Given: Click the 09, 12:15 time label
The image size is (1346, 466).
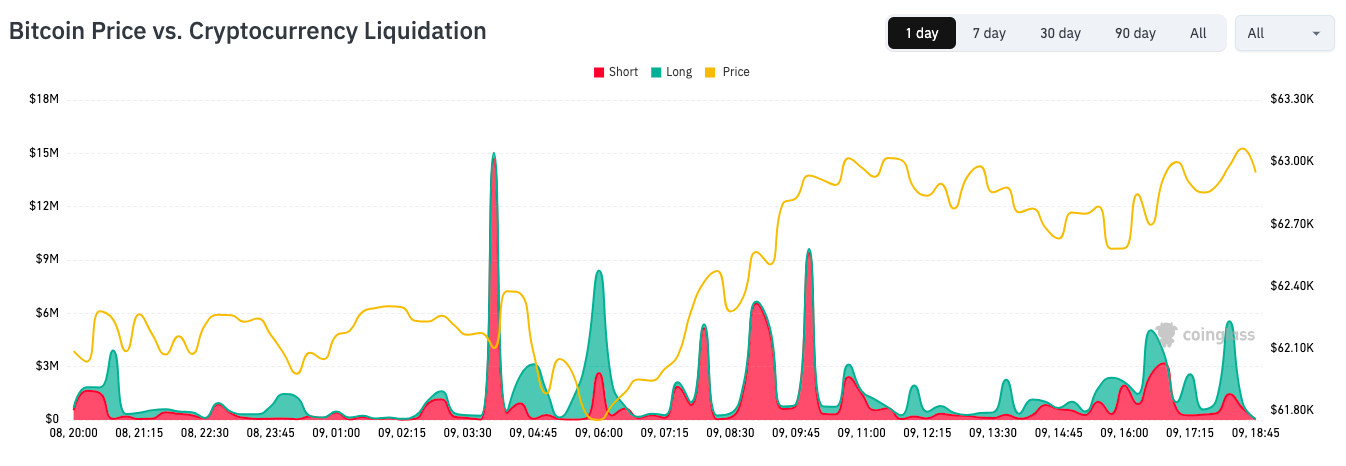Looking at the screenshot, I should [927, 433].
